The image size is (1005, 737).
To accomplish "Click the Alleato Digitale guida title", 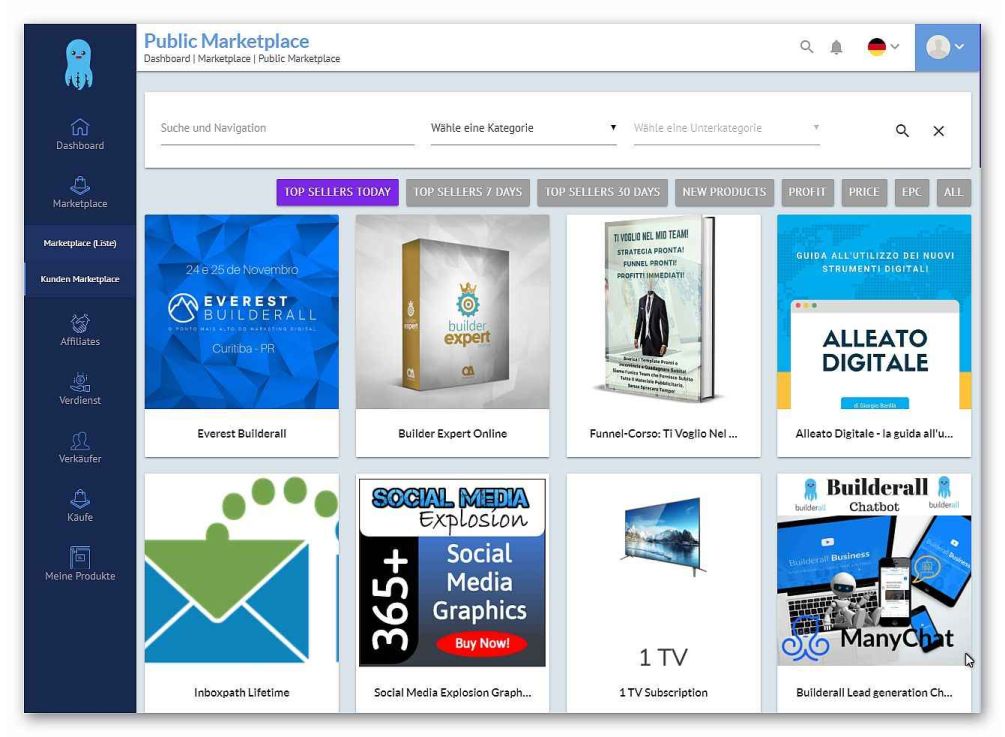I will [874, 434].
